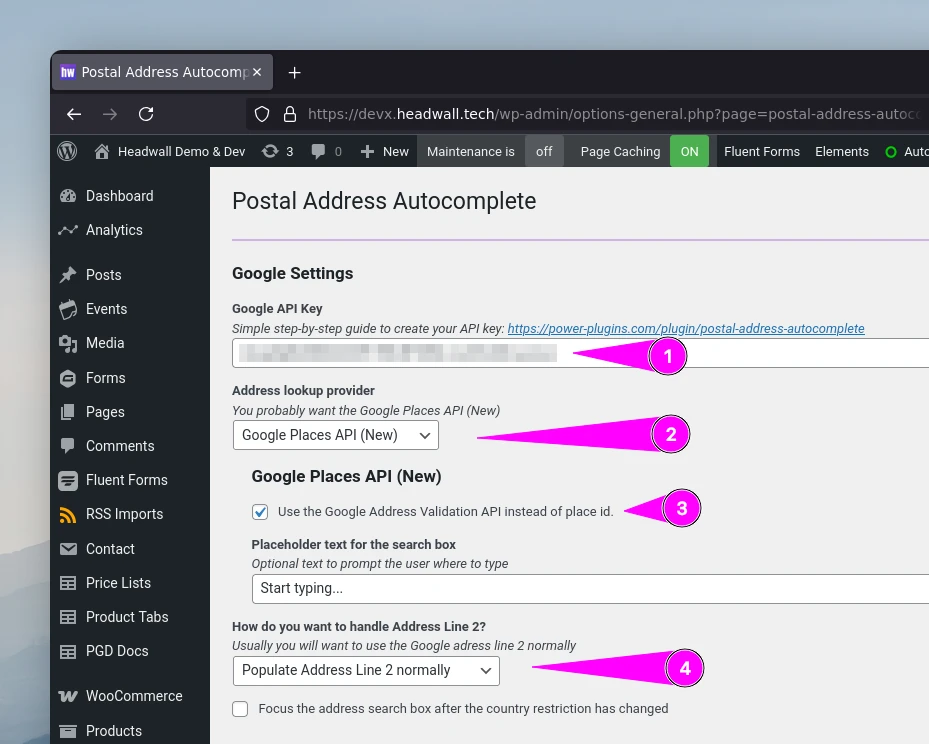Open Fluent Forms in admin bar
The image size is (929, 744).
(762, 152)
